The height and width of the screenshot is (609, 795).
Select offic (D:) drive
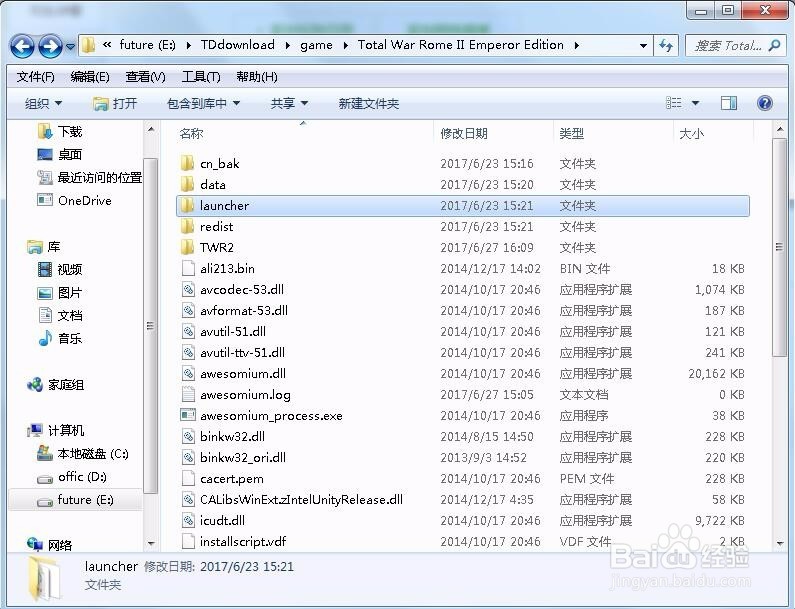point(72,477)
